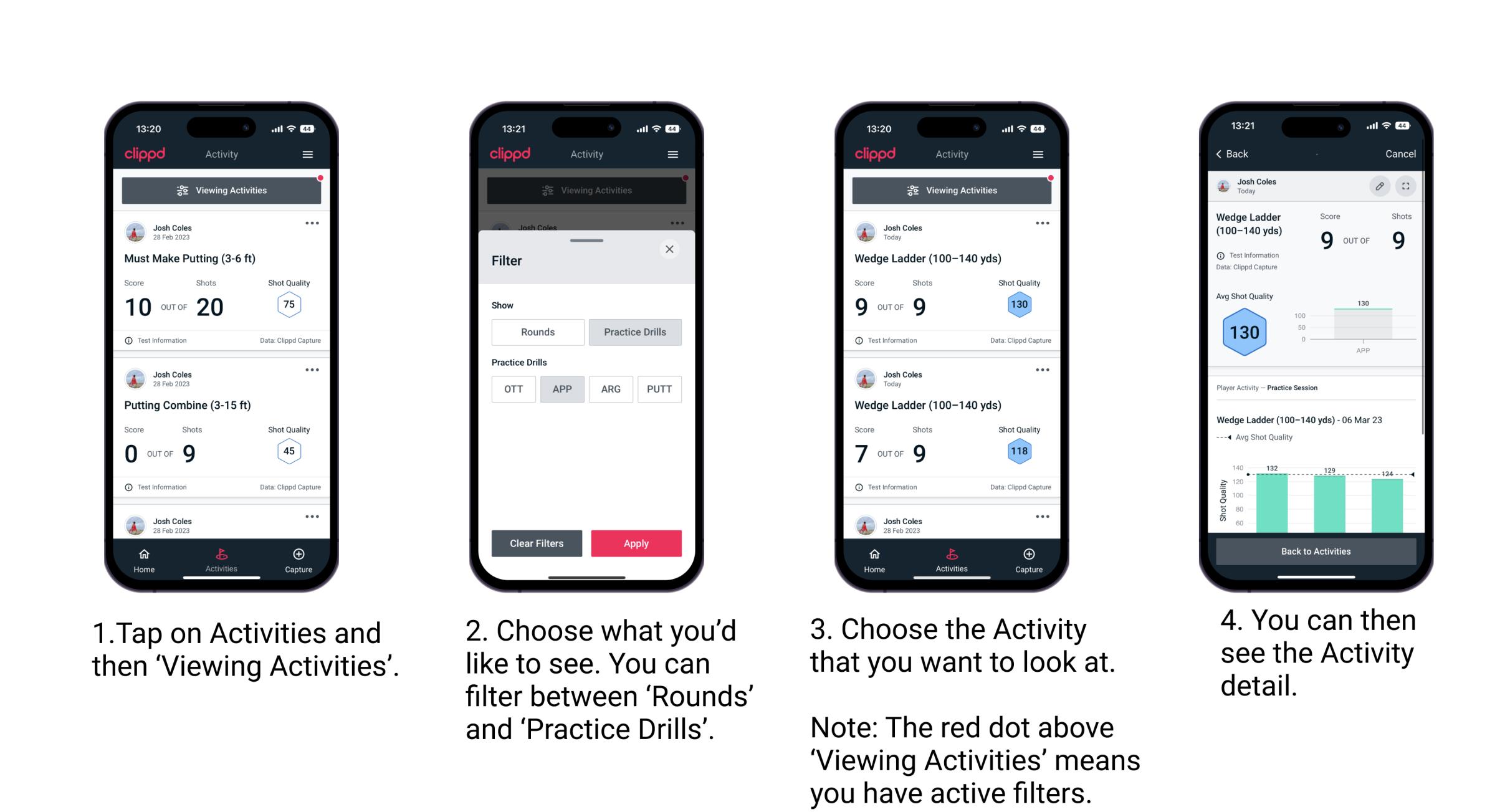Select 'Rounds' filter toggle
The image size is (1510, 812).
(536, 332)
